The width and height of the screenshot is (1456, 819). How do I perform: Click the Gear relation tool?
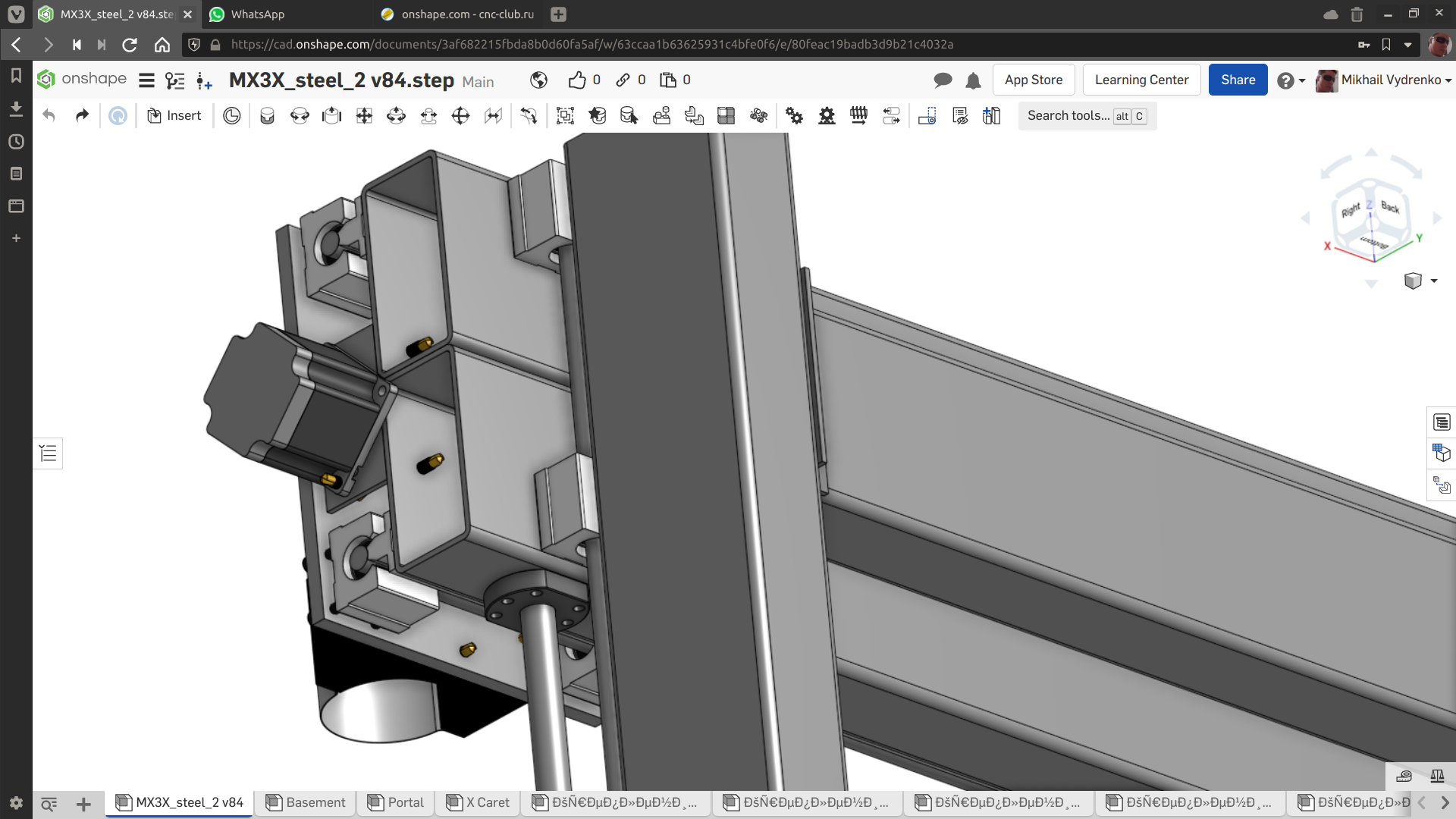794,115
